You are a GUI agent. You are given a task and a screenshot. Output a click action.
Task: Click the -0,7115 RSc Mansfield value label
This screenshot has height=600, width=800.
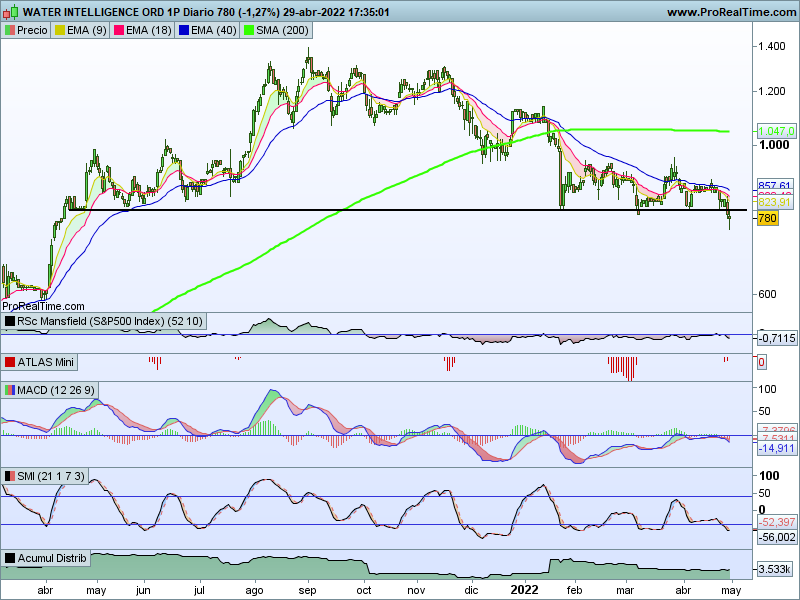click(x=777, y=338)
